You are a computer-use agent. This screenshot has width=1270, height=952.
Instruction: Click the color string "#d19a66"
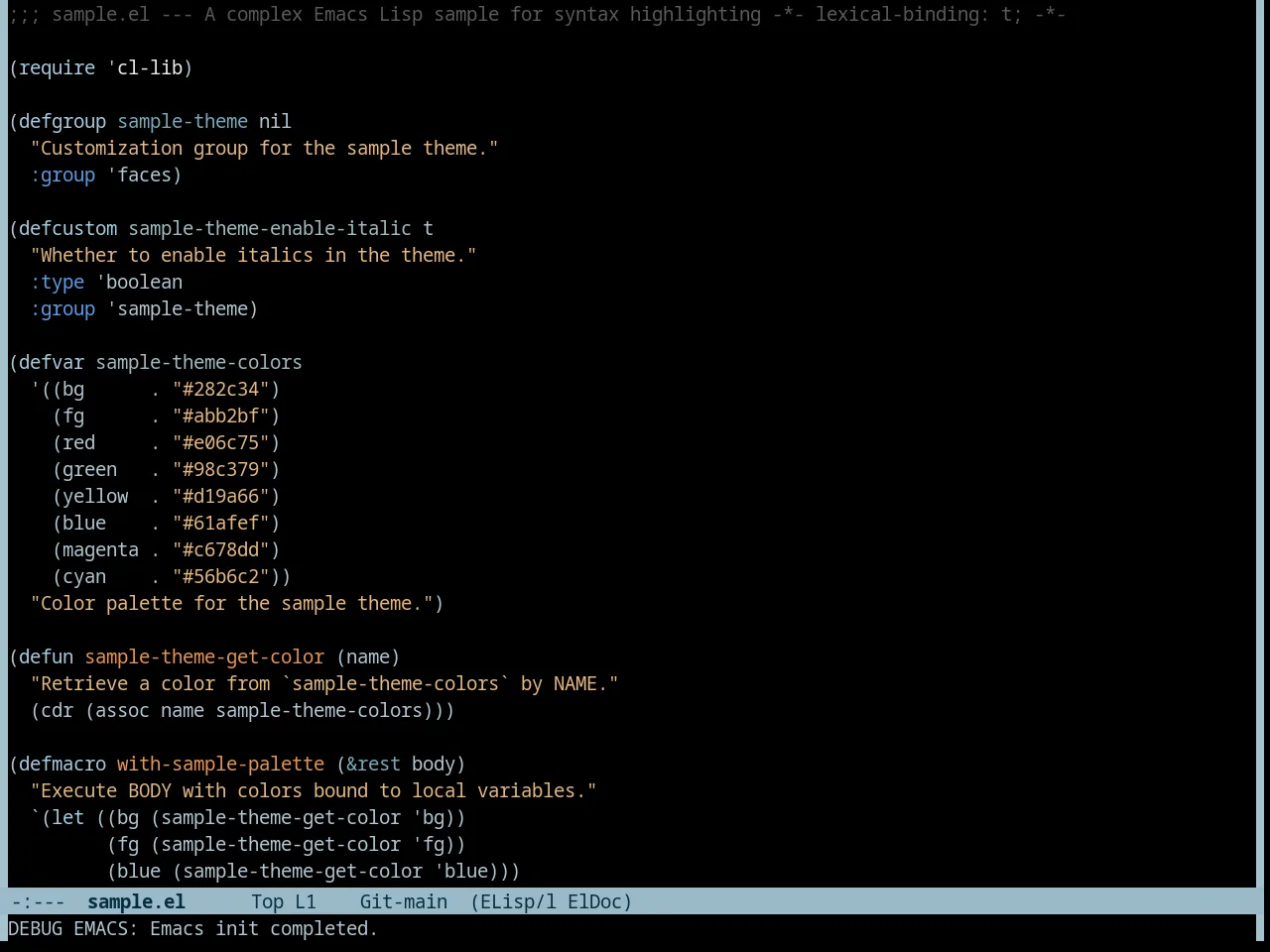point(220,496)
